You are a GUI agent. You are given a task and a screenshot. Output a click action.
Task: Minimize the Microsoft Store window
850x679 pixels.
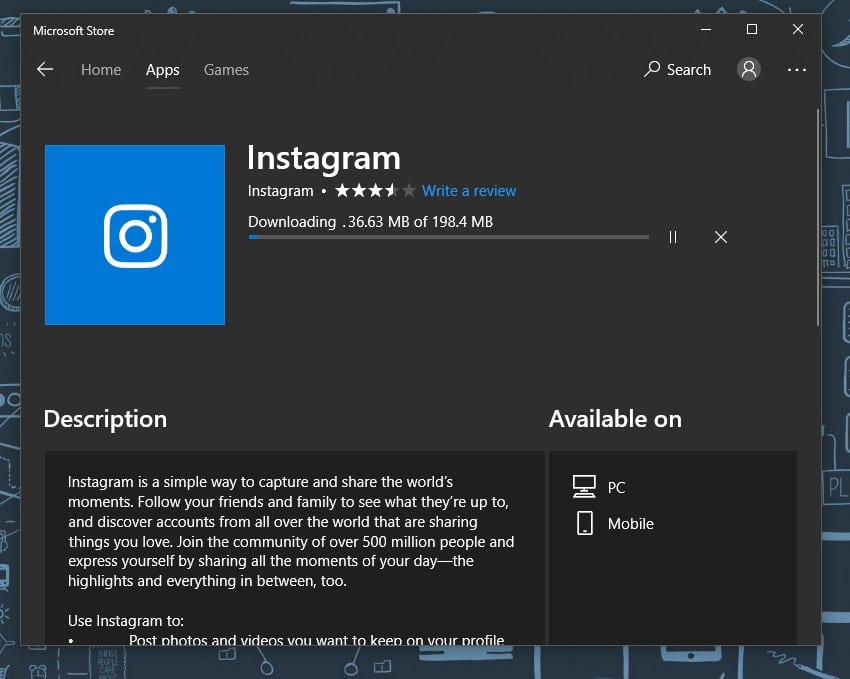706,29
